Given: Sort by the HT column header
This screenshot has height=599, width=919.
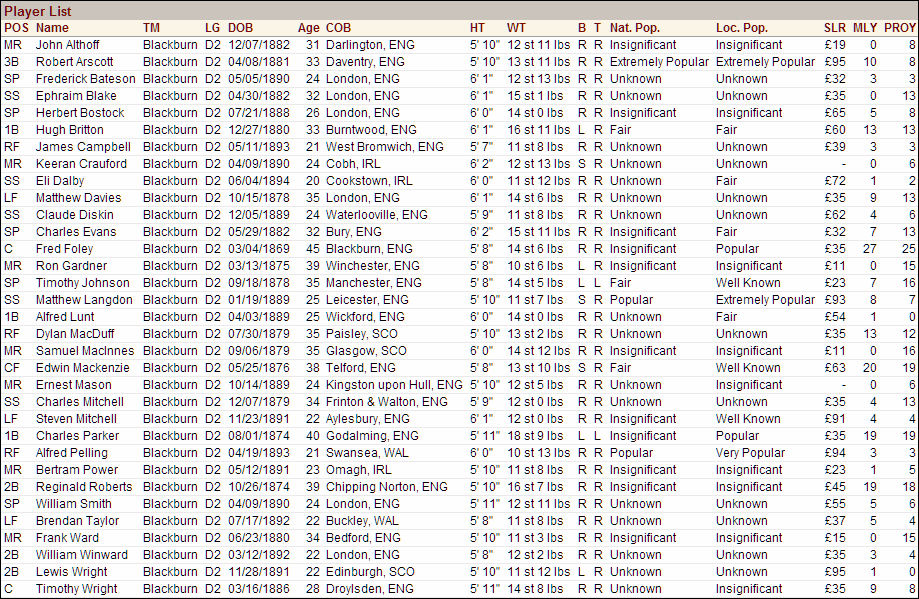Looking at the screenshot, I should tap(477, 28).
